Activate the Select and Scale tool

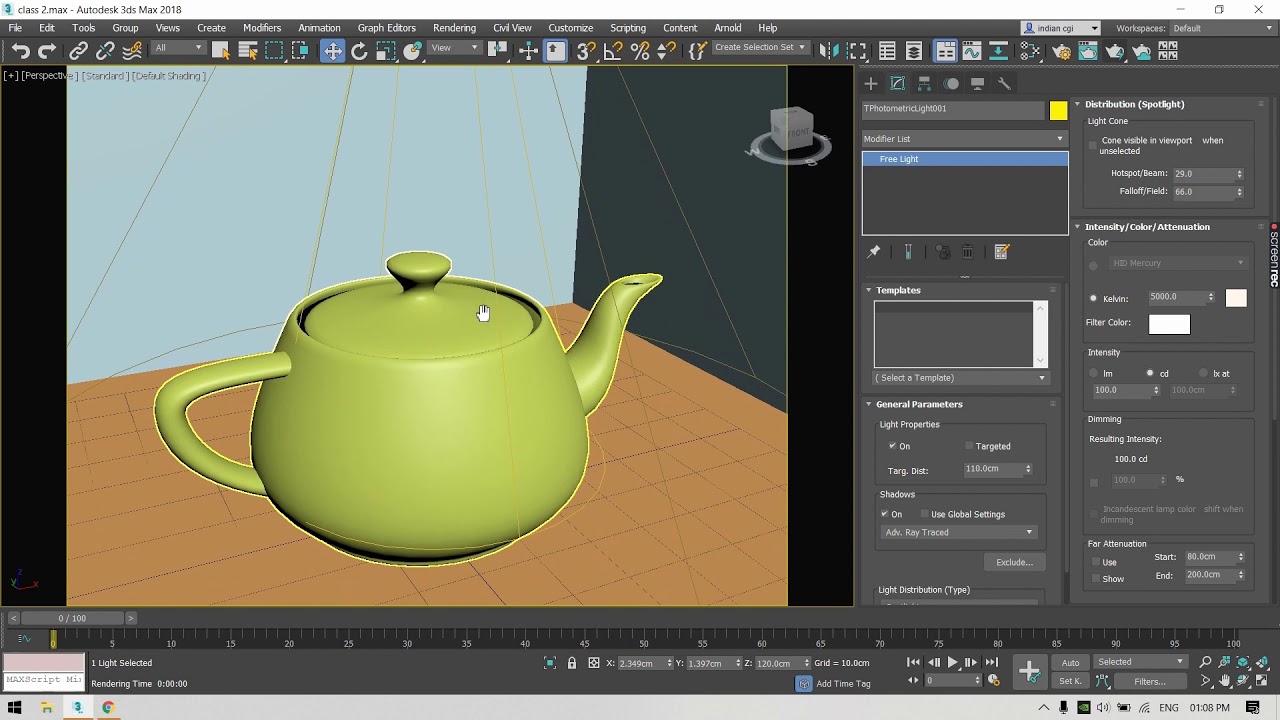pyautogui.click(x=386, y=51)
